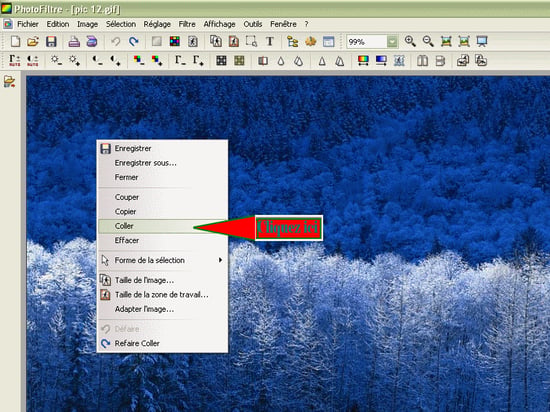Save using the floppy disk toolbar icon
The height and width of the screenshot is (412, 550).
51,41
